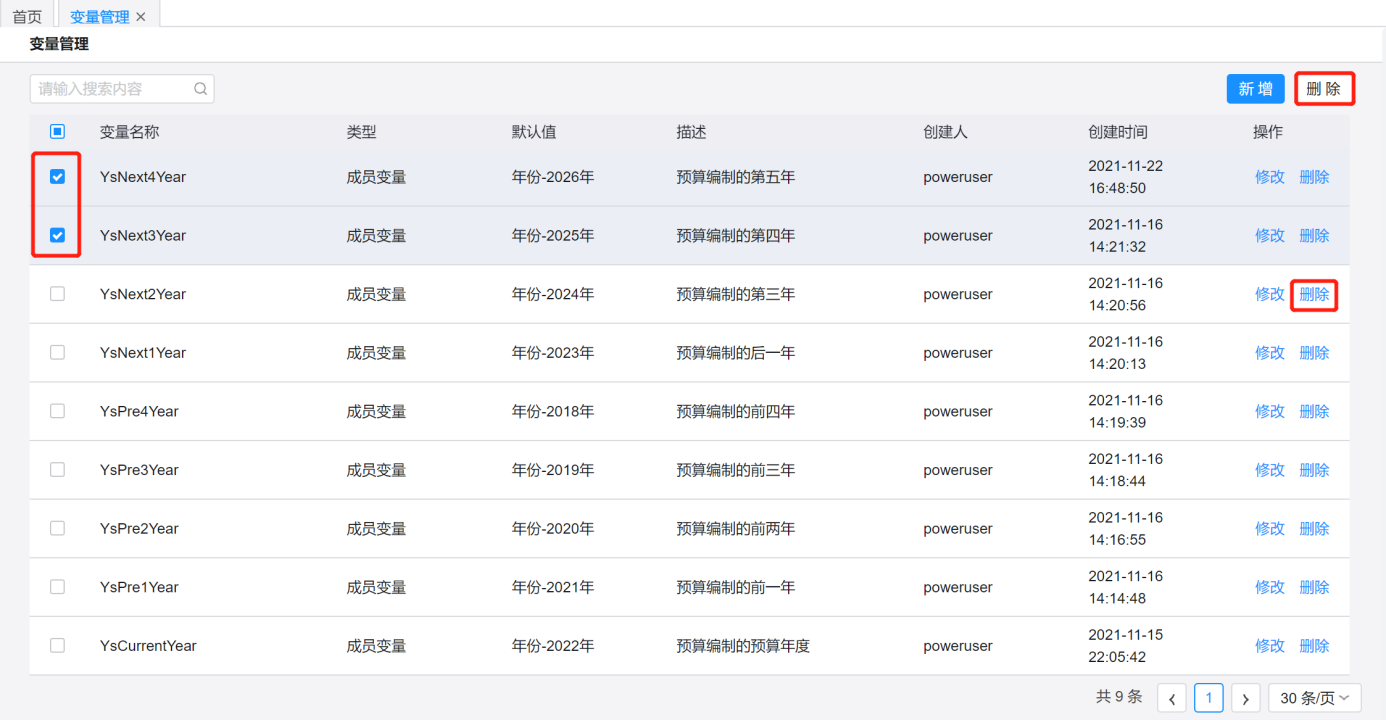The height and width of the screenshot is (720, 1386).
Task: Select the YsCurrentYear row checkbox
Action: [x=57, y=646]
